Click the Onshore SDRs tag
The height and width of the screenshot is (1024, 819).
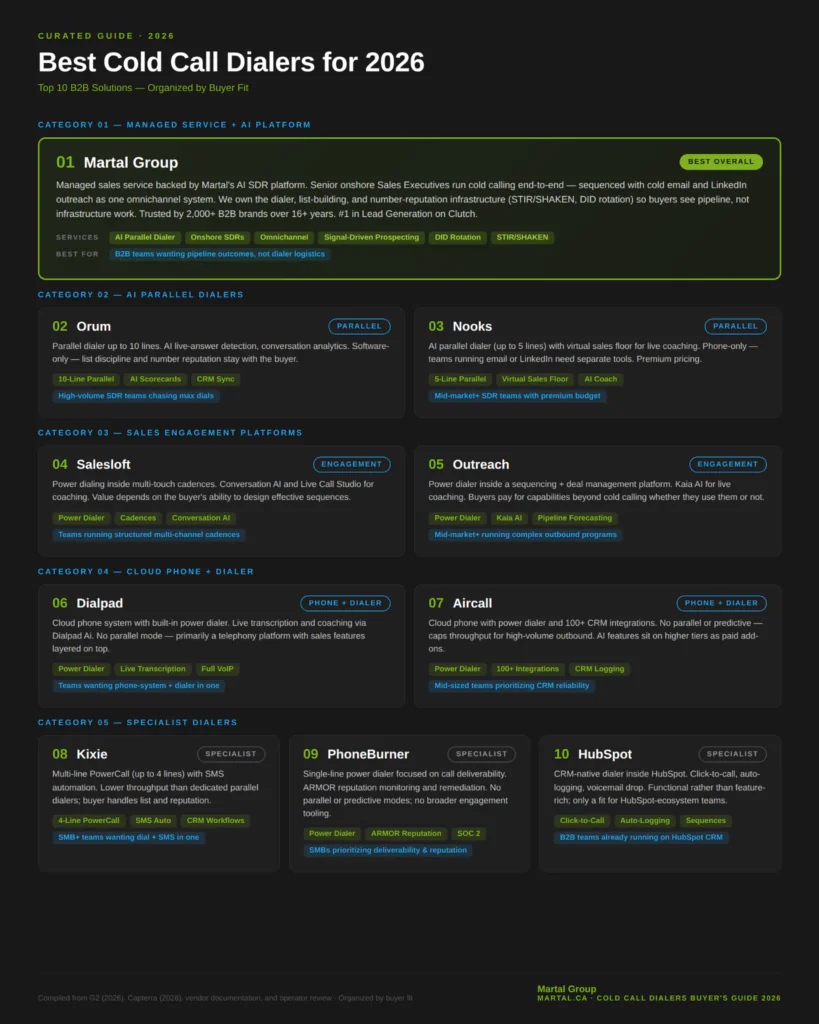[x=217, y=237]
